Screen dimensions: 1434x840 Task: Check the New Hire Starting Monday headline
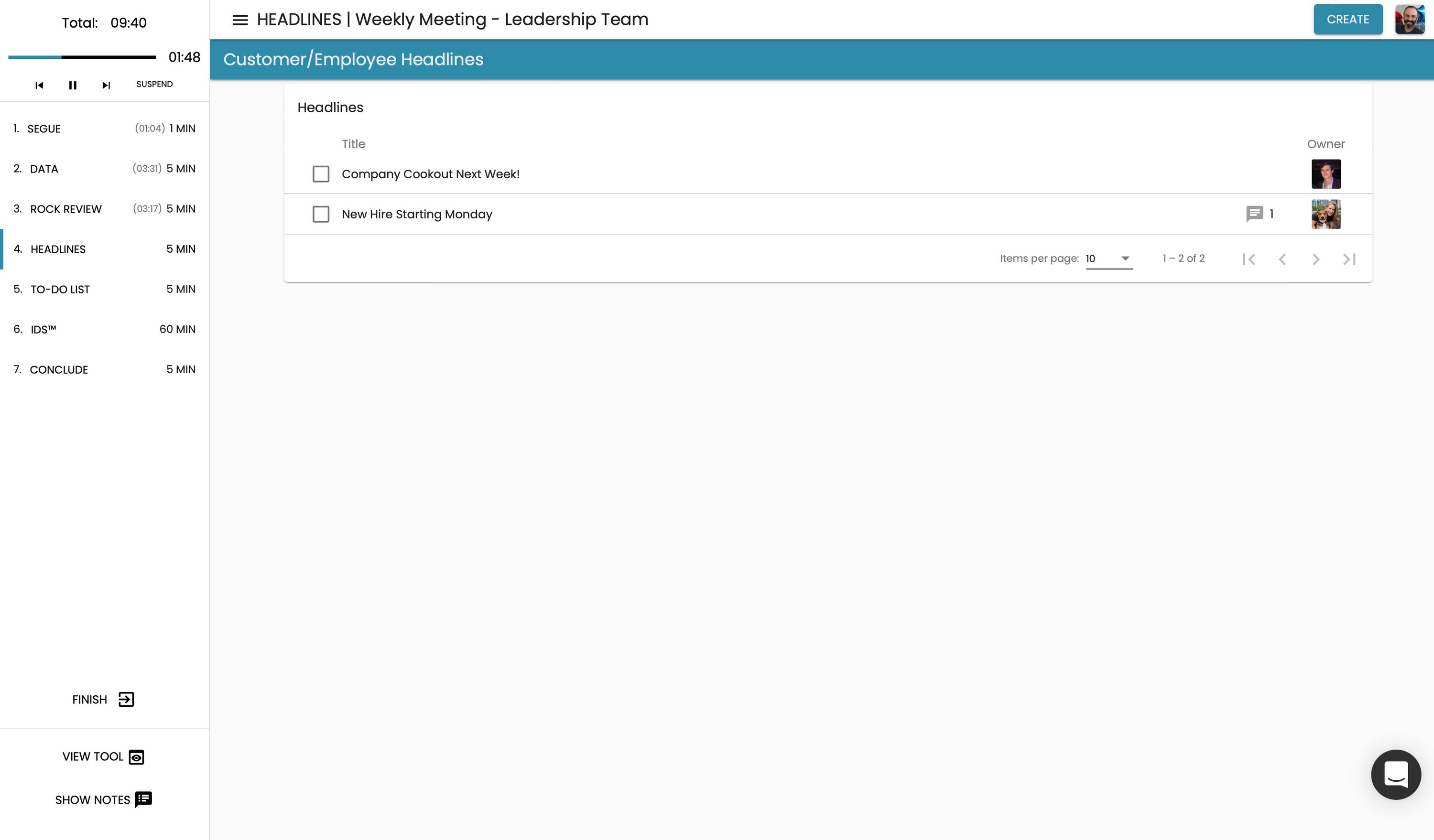click(x=321, y=215)
